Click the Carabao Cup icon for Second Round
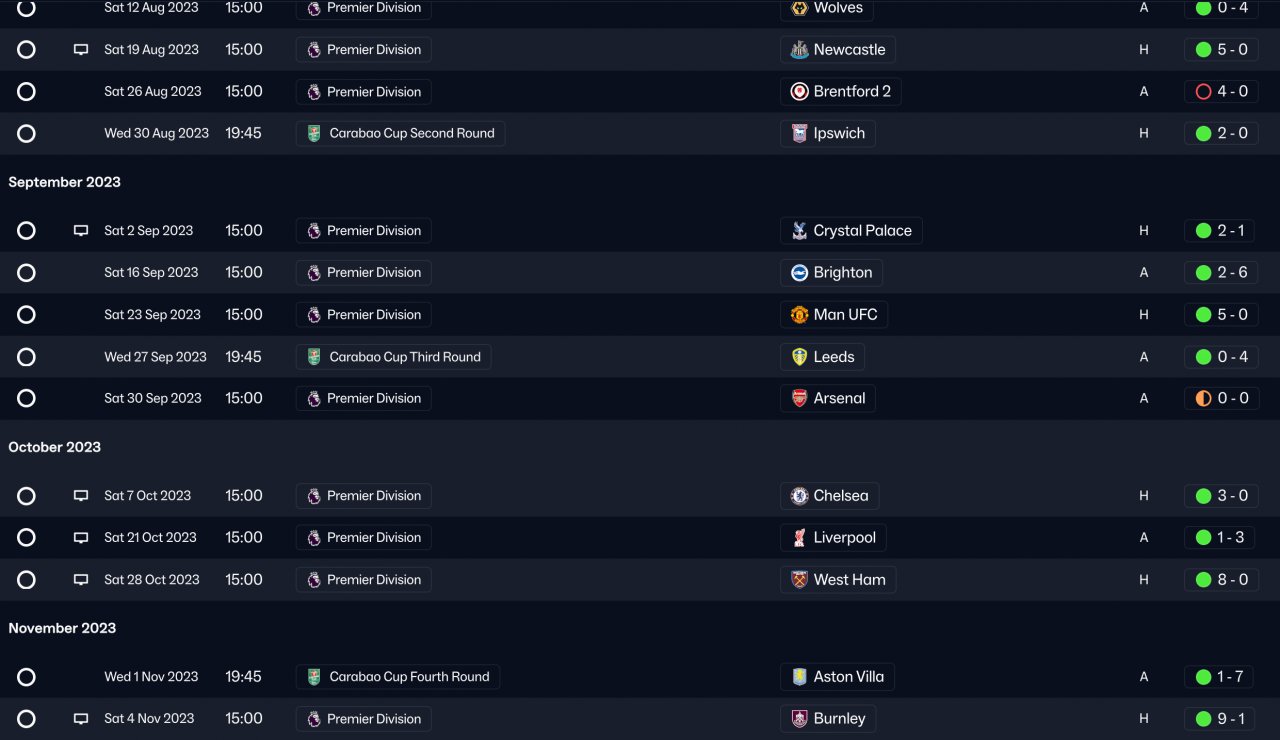Viewport: 1280px width, 740px height. pos(314,133)
